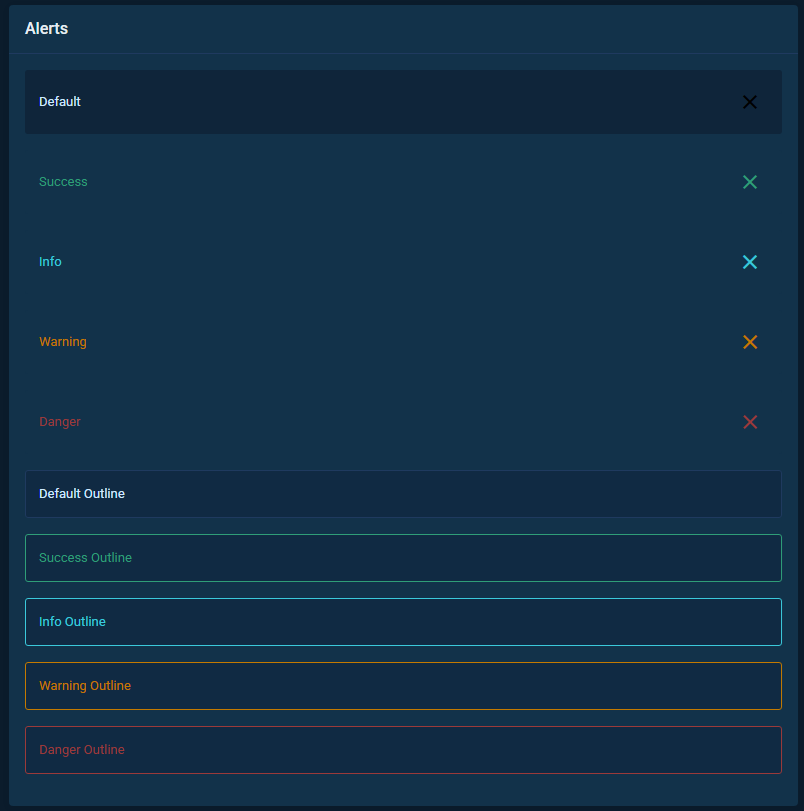
Task: Click the Alerts panel heading
Action: click(x=47, y=29)
